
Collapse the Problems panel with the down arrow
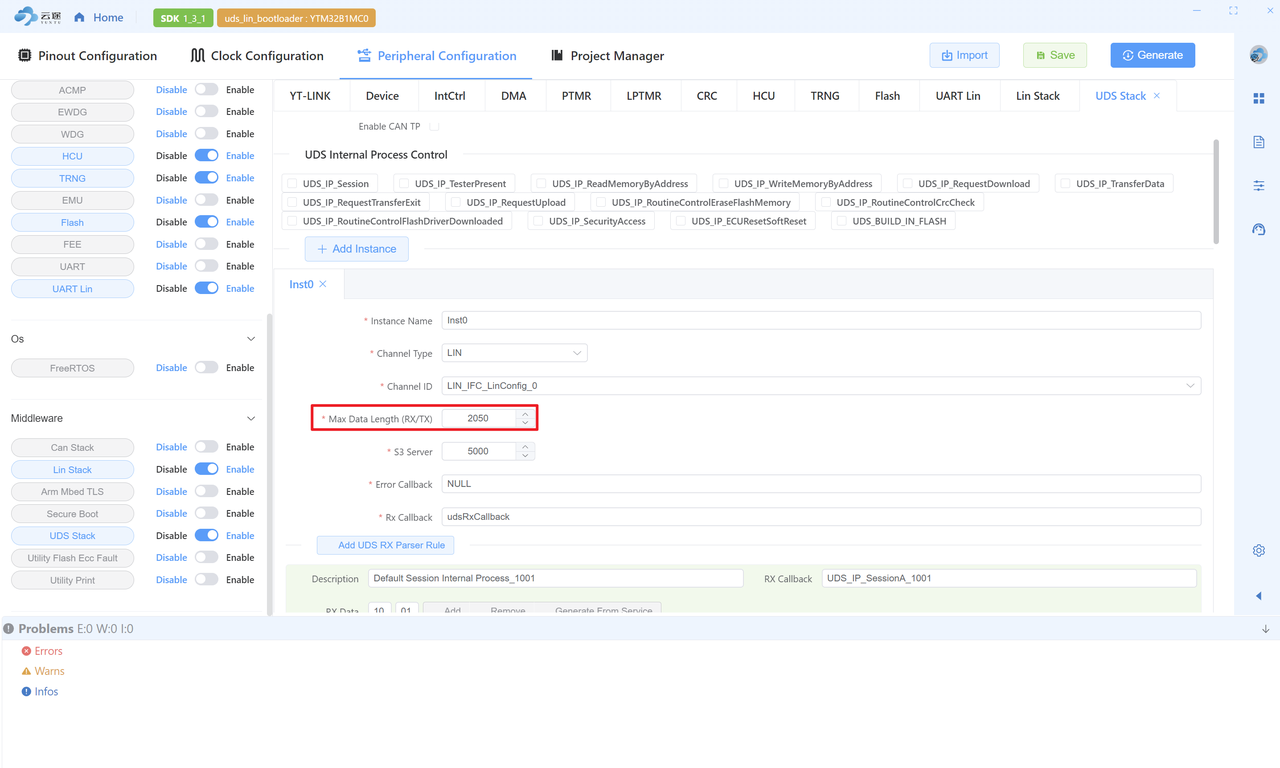pyautogui.click(x=1265, y=629)
